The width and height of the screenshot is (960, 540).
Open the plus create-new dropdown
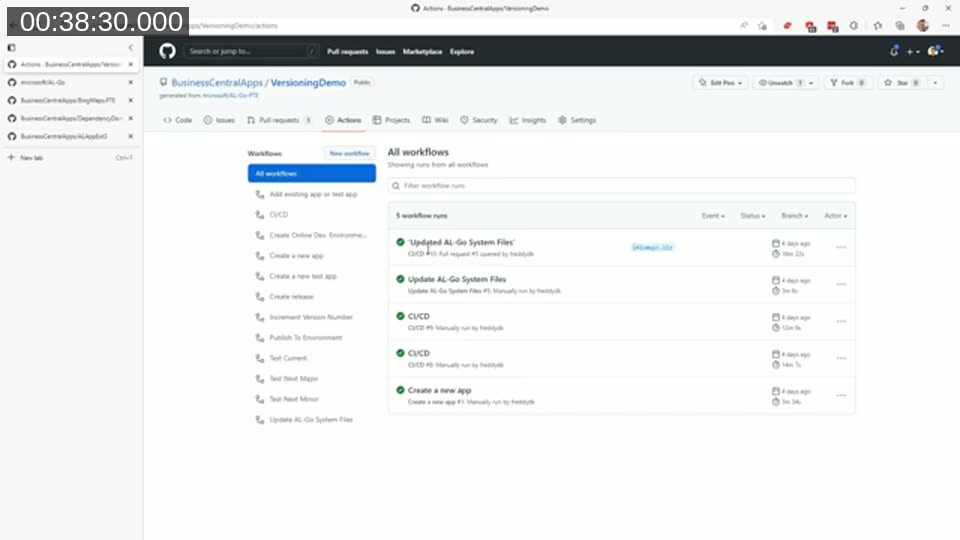coord(913,52)
